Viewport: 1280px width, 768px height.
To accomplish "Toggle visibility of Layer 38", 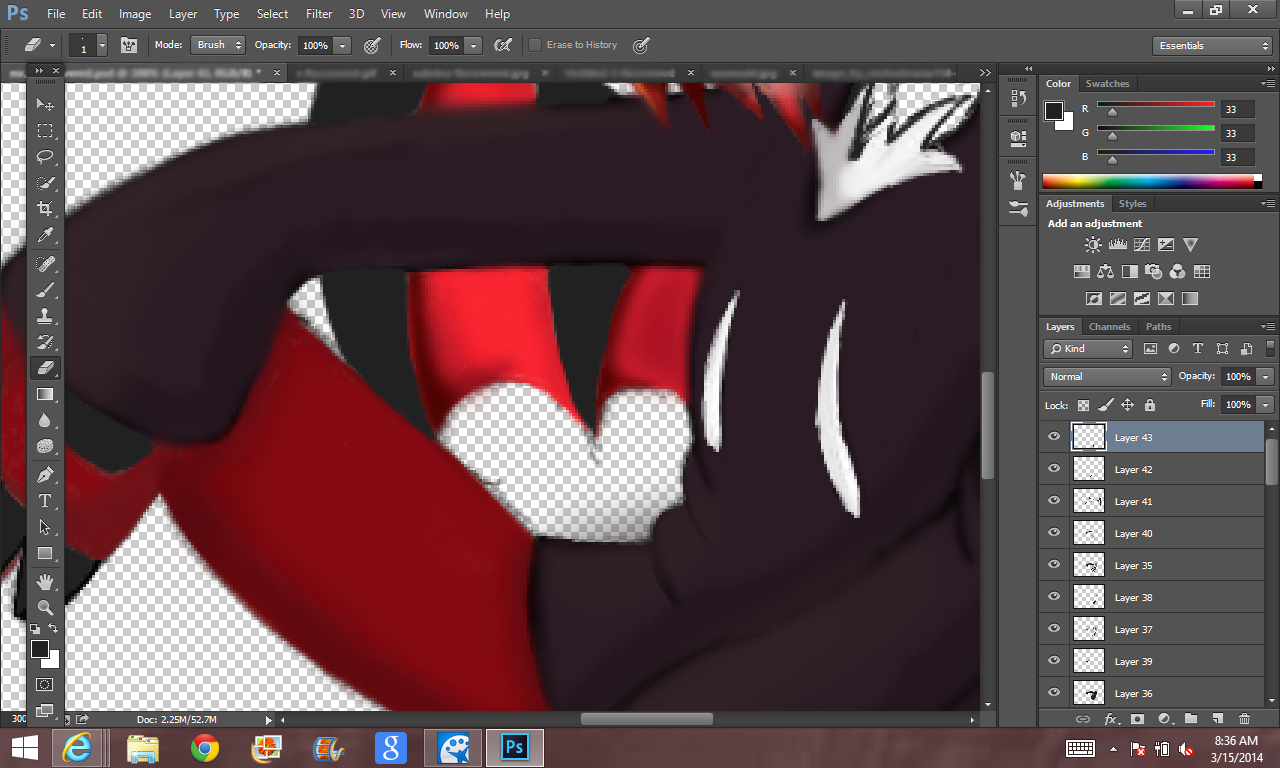I will pos(1054,597).
